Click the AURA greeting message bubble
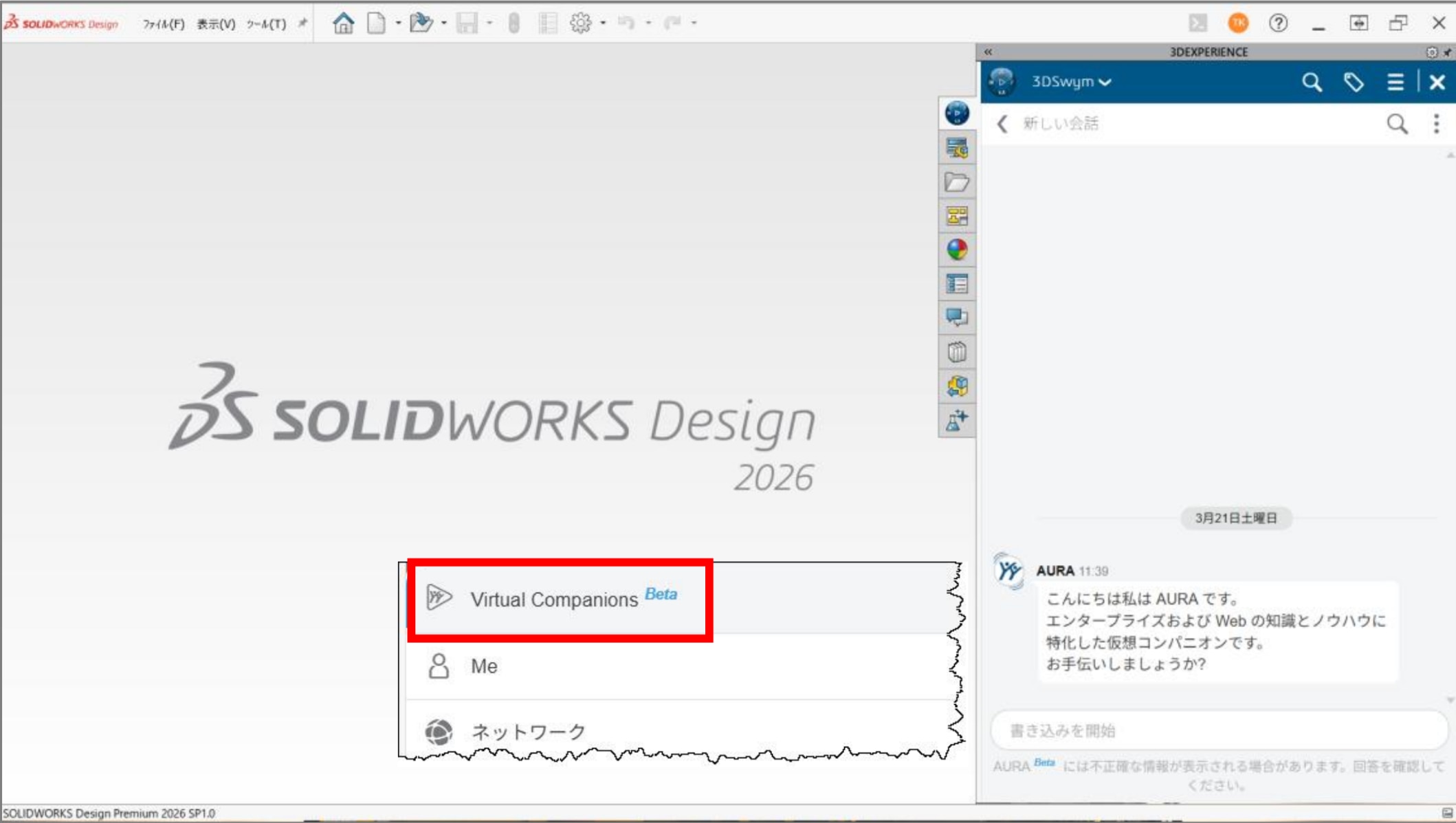The image size is (1456, 823). pyautogui.click(x=1217, y=631)
